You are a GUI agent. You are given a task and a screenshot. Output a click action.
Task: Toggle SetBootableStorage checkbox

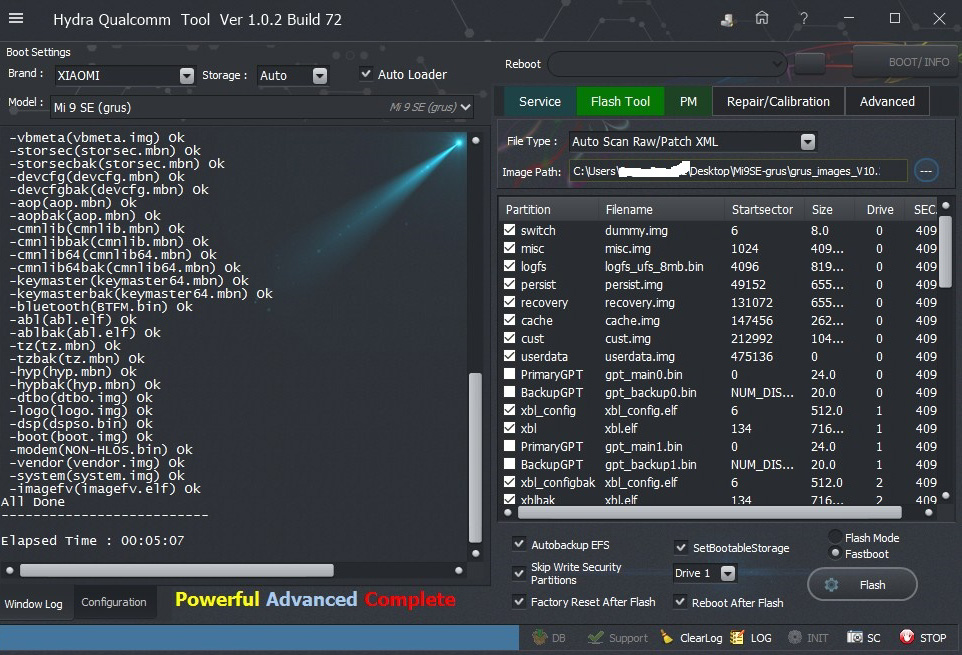(680, 547)
